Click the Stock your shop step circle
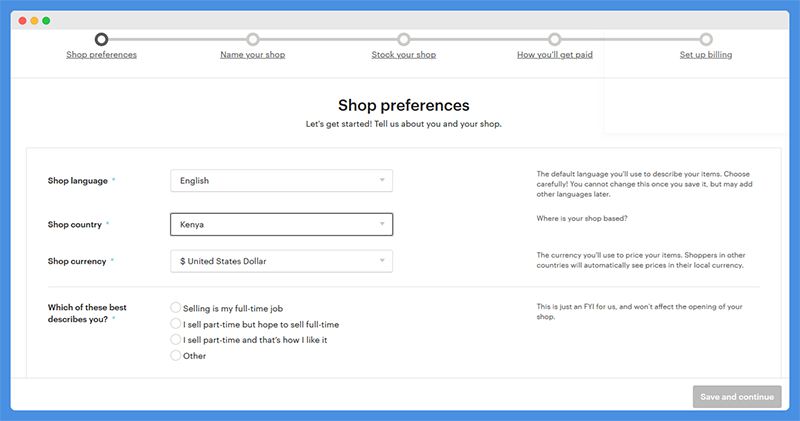Viewport: 800px width, 421px height. (404, 39)
